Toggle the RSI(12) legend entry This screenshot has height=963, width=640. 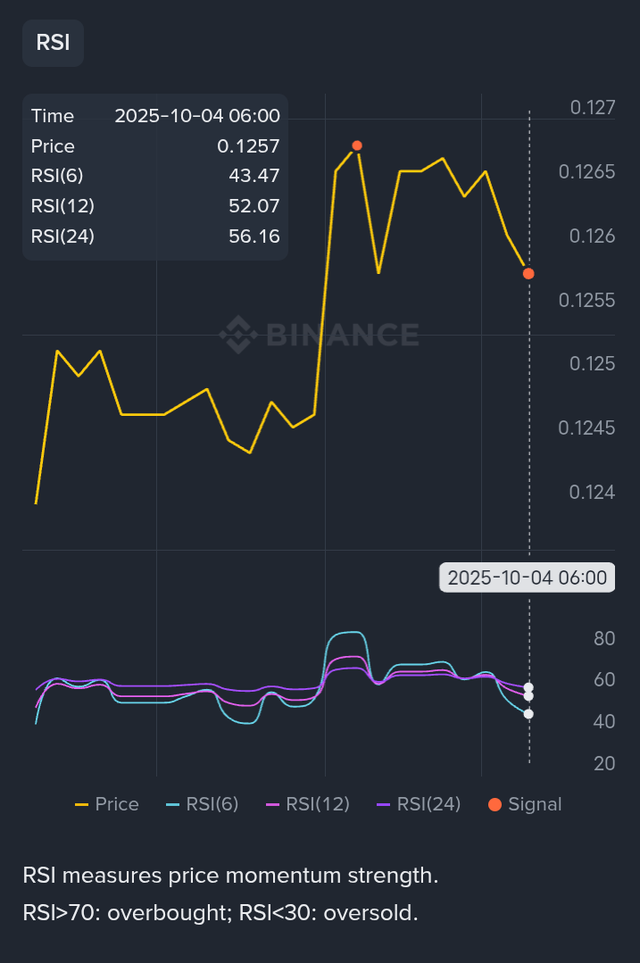pos(307,804)
